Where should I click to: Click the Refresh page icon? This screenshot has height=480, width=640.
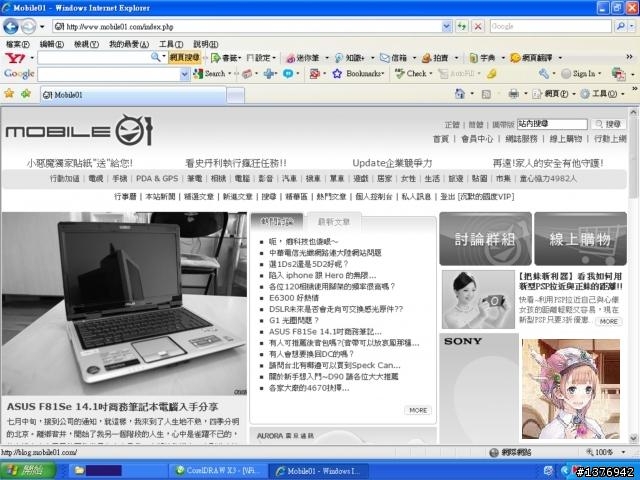click(x=462, y=27)
